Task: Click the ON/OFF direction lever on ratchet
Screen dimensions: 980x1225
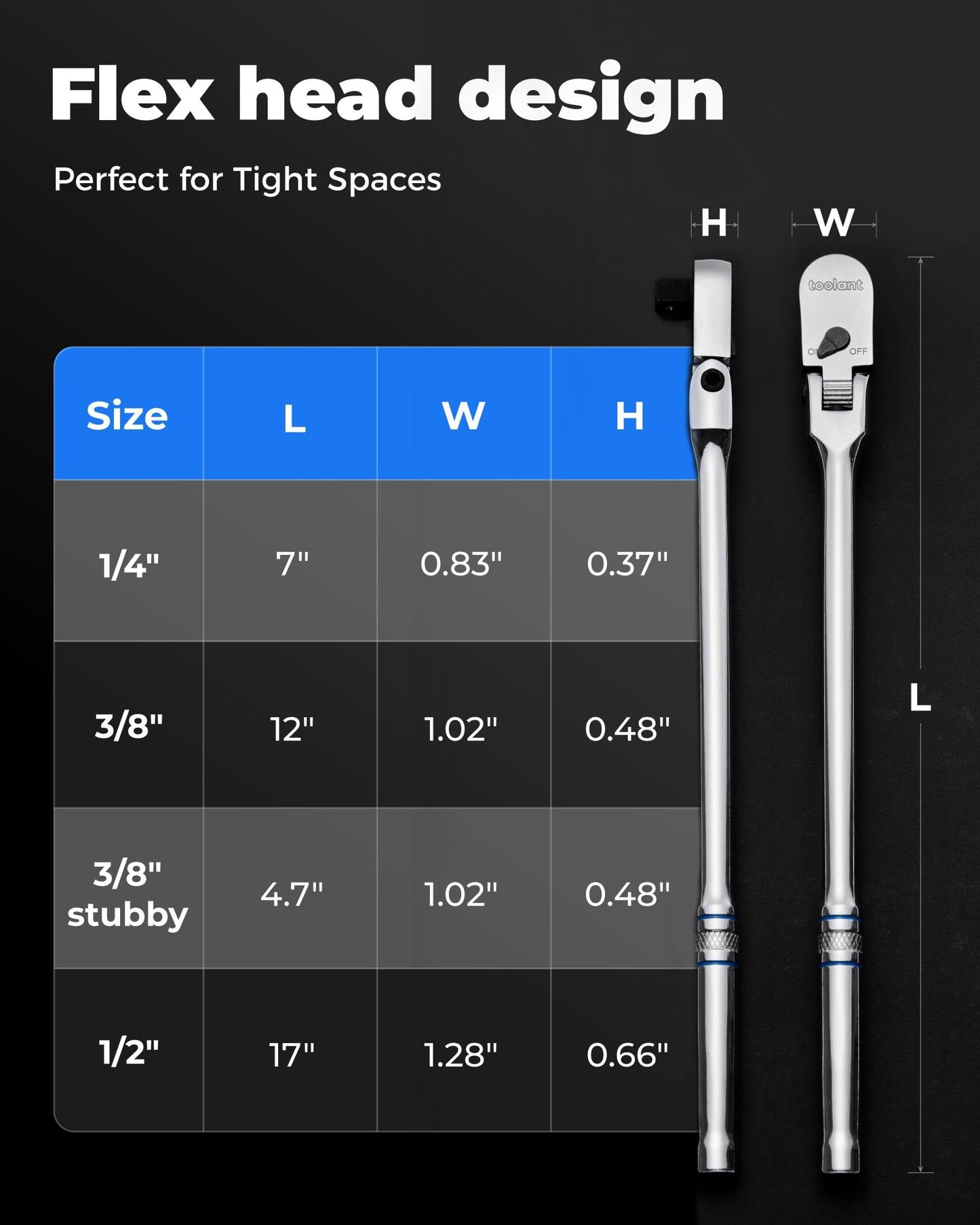Action: point(833,343)
